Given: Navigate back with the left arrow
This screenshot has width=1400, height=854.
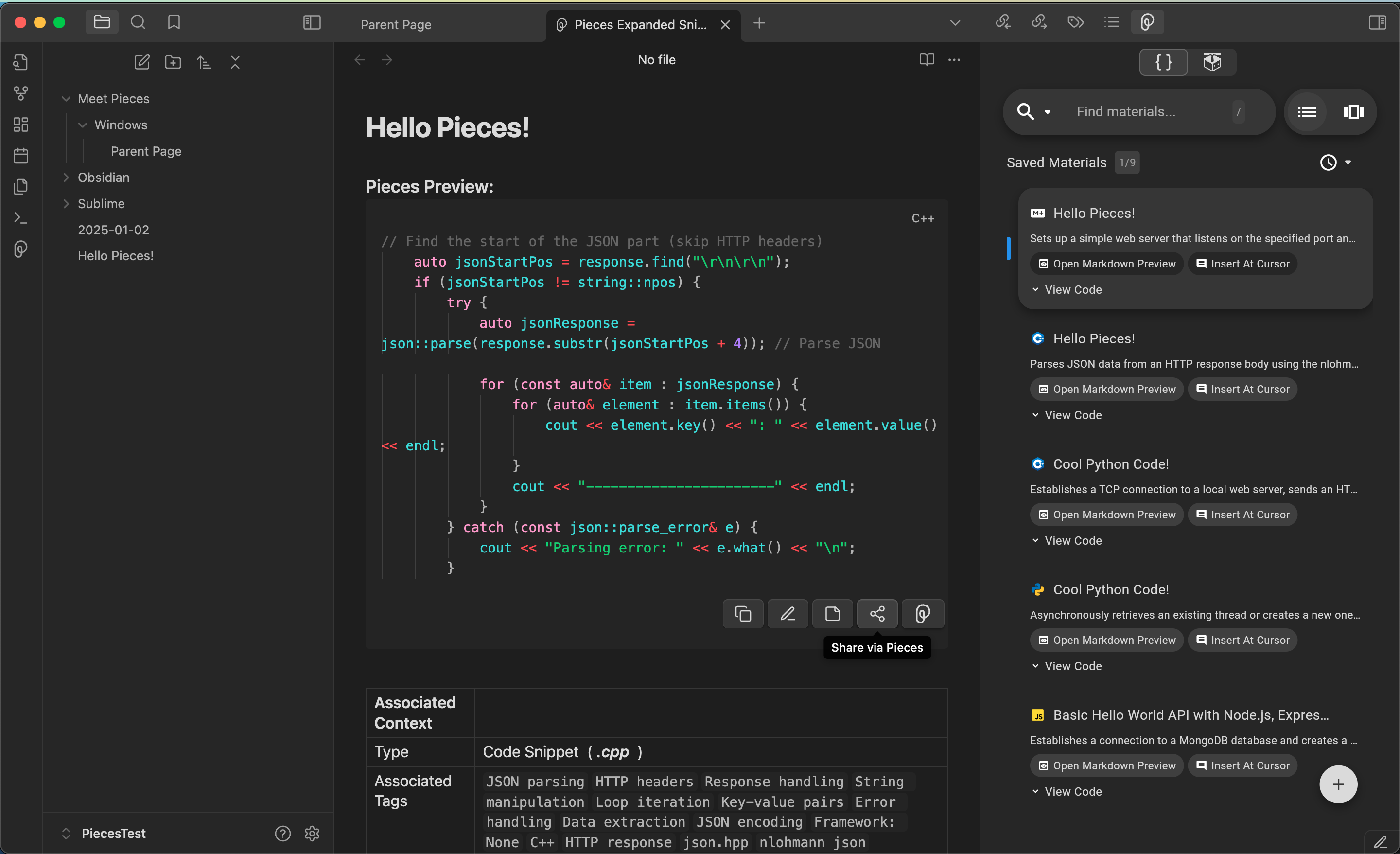Looking at the screenshot, I should pos(360,60).
